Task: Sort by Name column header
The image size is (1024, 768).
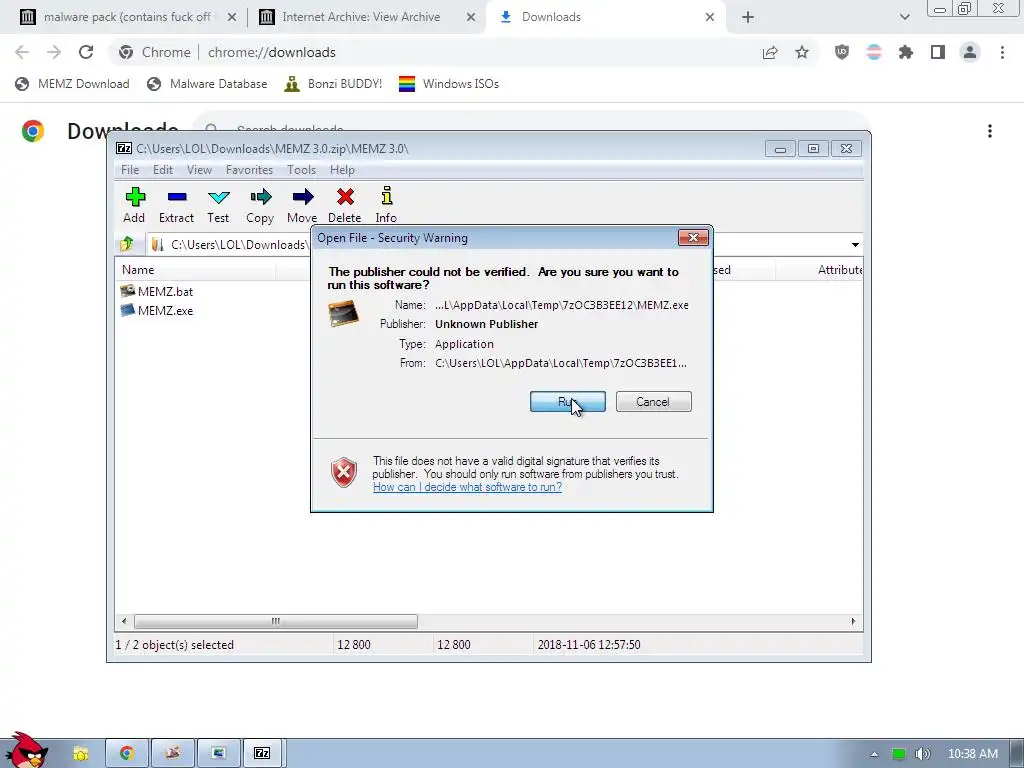Action: click(196, 270)
